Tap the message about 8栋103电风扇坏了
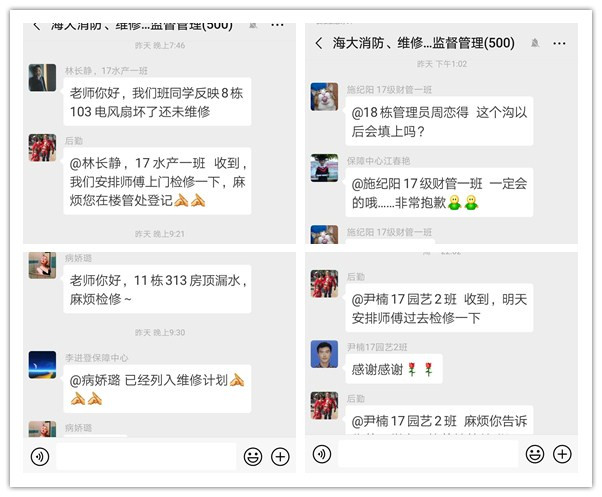Screen dimensions: 602x497 [x=157, y=102]
